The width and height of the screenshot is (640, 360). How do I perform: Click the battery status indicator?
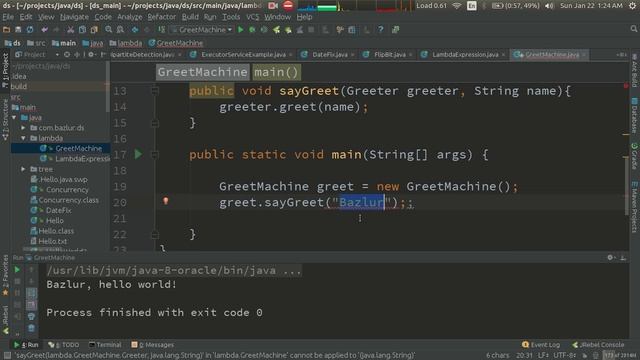coord(516,6)
